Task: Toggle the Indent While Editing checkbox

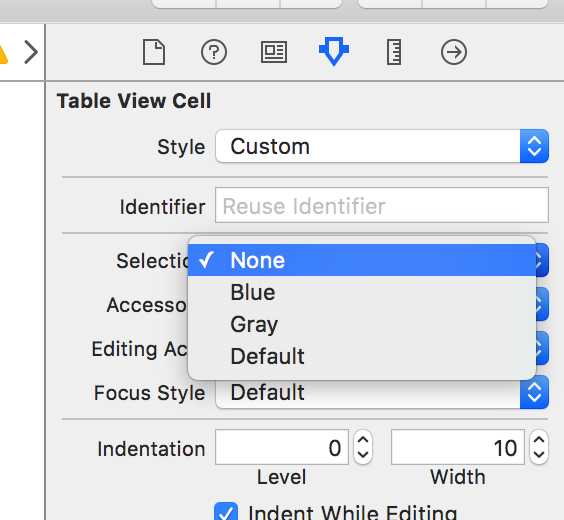Action: (226, 511)
